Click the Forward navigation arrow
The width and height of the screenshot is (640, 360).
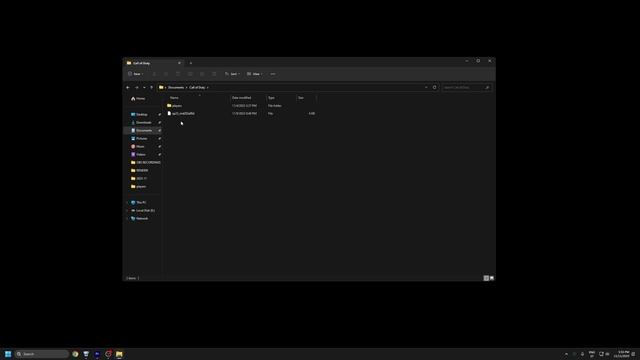point(137,87)
